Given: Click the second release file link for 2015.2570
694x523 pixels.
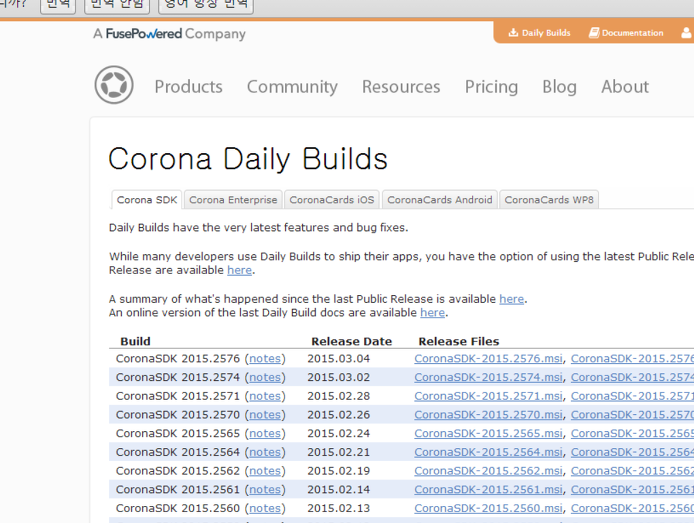Looking at the screenshot, I should [x=632, y=415].
